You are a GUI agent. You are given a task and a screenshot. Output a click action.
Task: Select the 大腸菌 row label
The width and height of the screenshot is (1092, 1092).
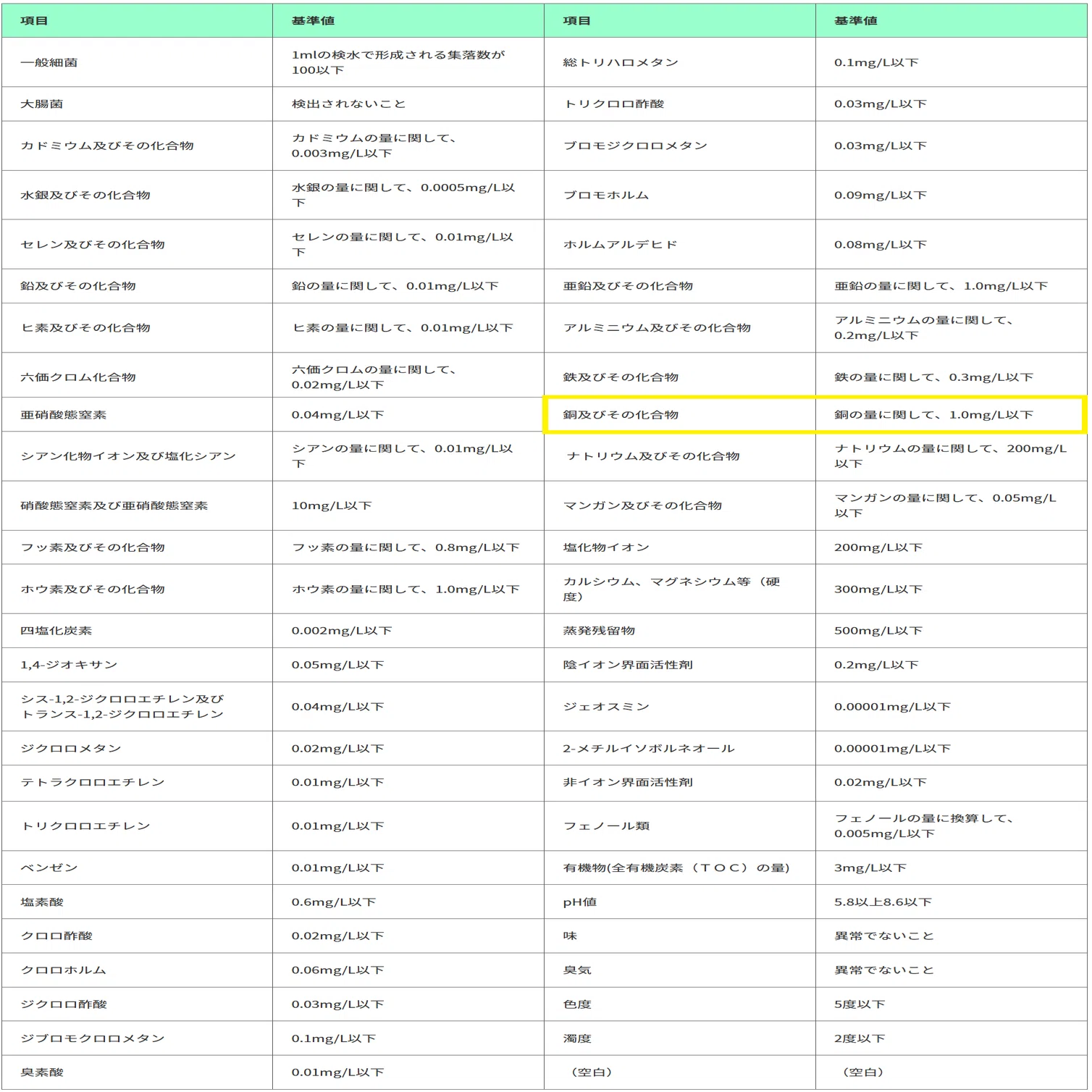pyautogui.click(x=41, y=104)
